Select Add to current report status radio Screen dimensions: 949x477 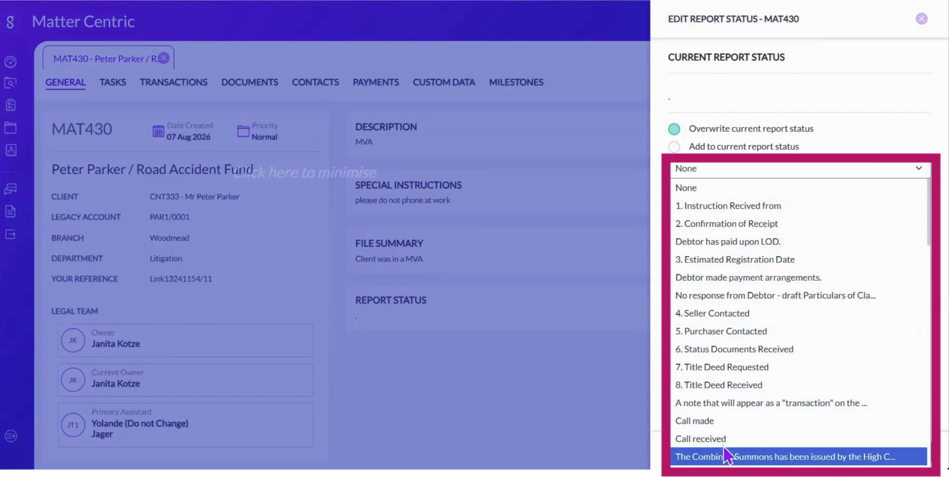[674, 146]
